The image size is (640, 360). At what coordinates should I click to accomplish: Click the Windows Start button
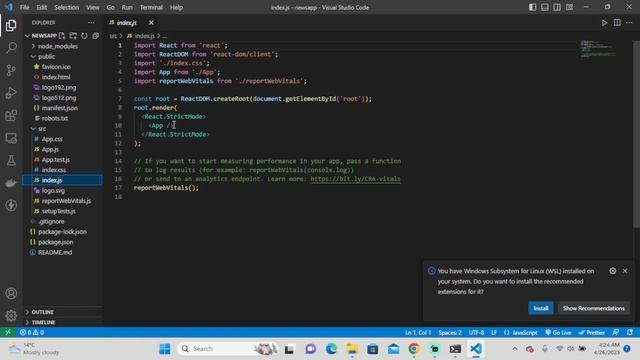(x=165, y=349)
